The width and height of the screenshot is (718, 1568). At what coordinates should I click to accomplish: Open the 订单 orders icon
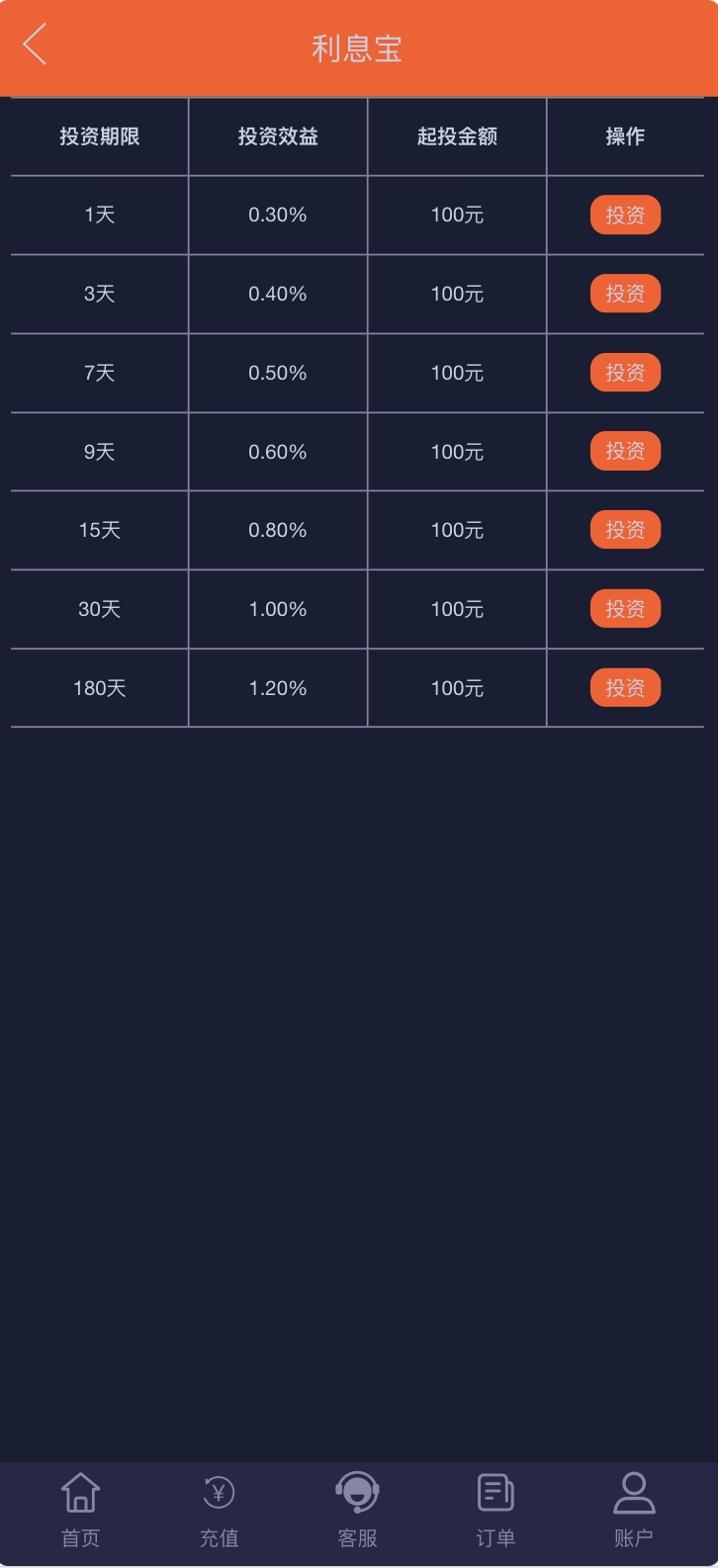coord(495,1493)
